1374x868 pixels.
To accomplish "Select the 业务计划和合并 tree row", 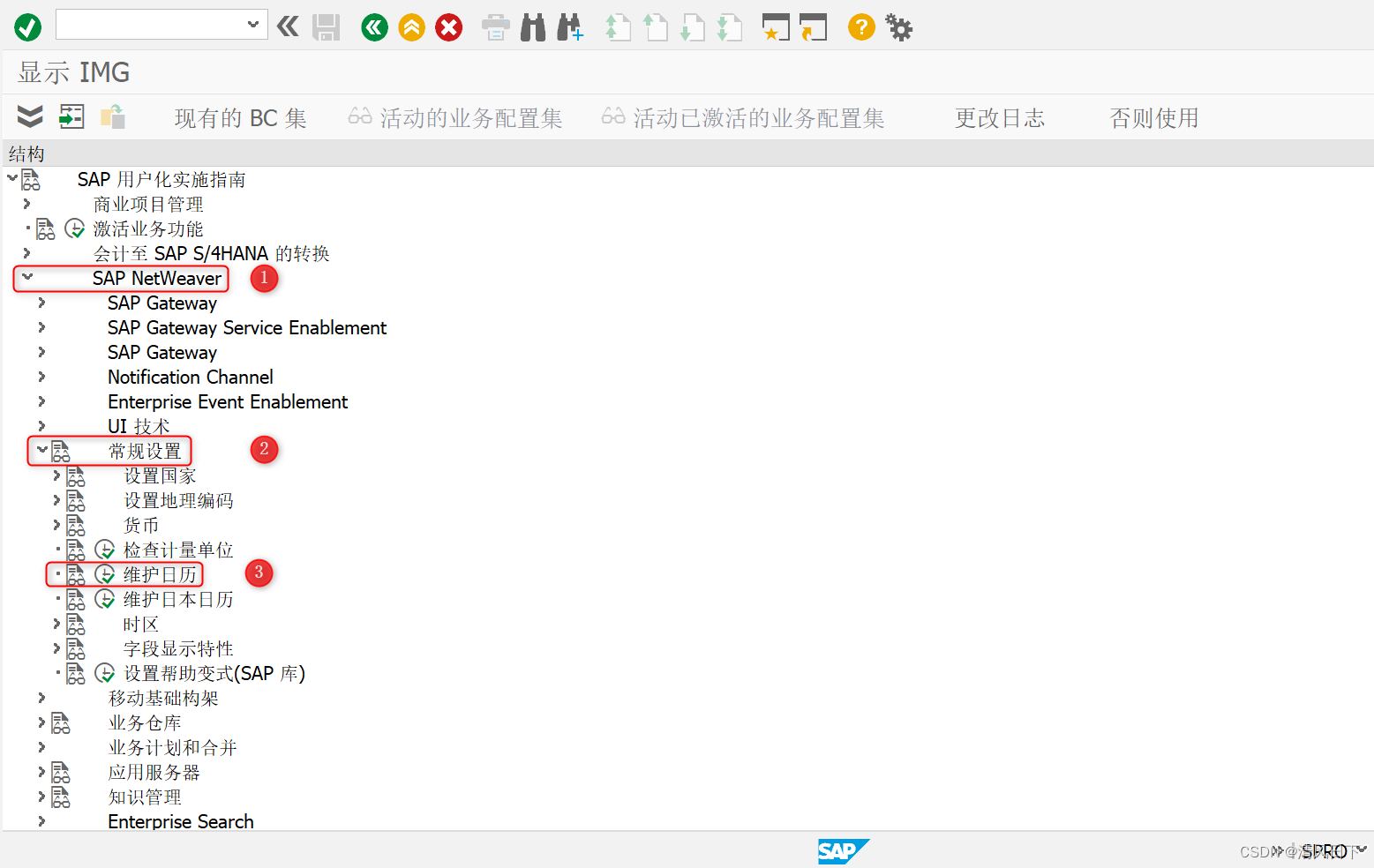I will (172, 747).
